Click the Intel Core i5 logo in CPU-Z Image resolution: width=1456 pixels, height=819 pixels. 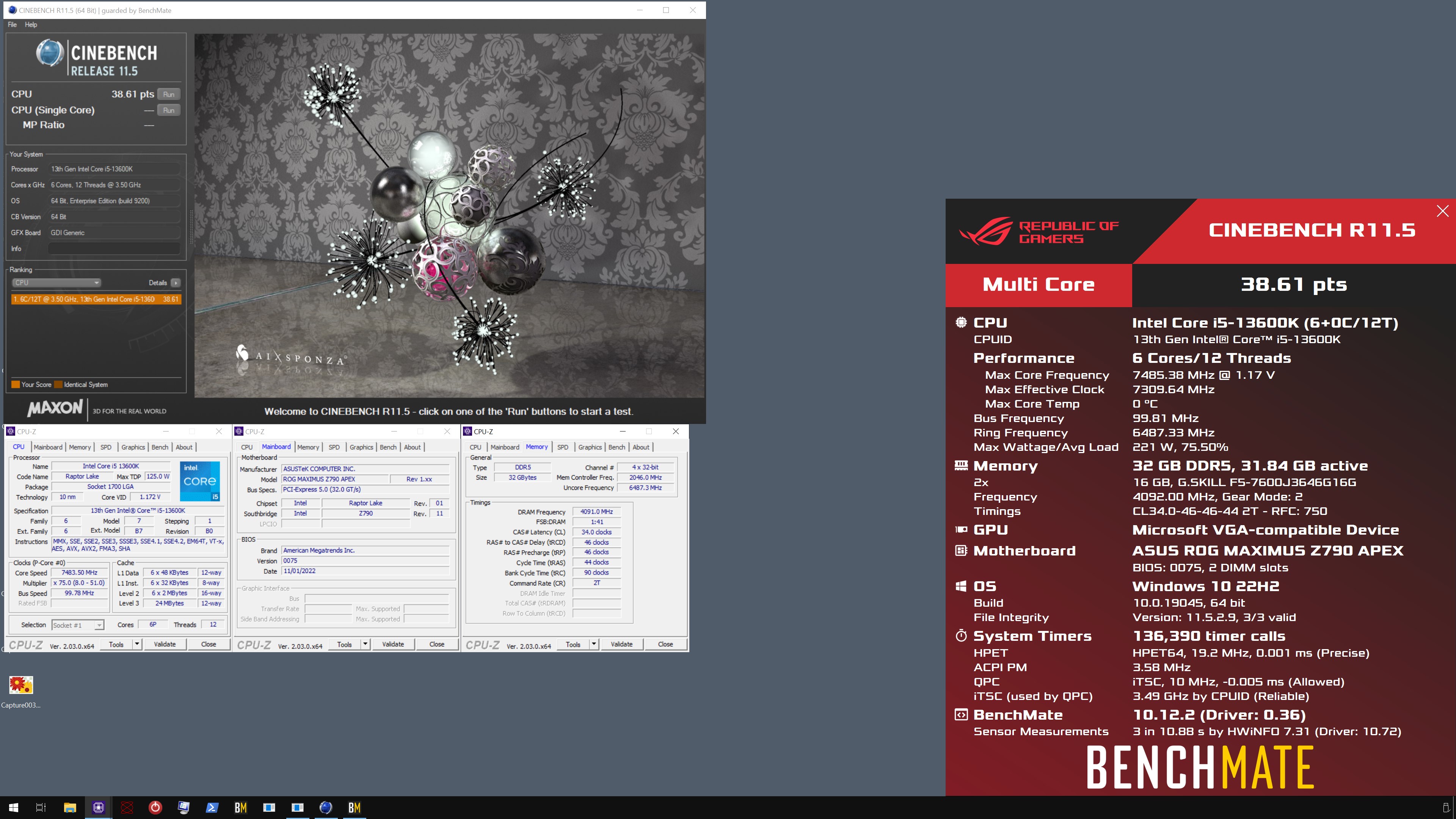[x=200, y=481]
